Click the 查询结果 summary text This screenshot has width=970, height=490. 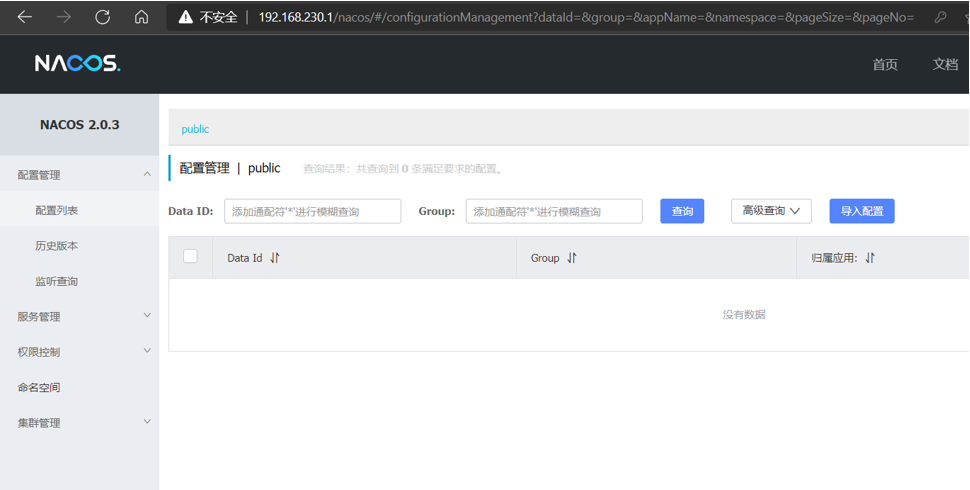coord(403,168)
